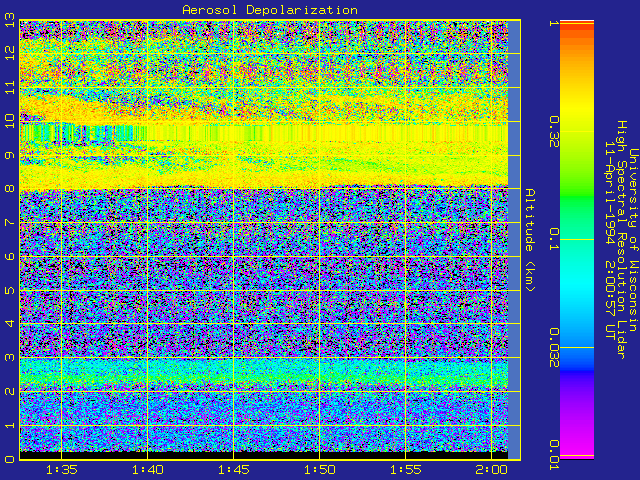The height and width of the screenshot is (480, 640).
Task: Click the altitude label 13
Action: [x=10, y=20]
